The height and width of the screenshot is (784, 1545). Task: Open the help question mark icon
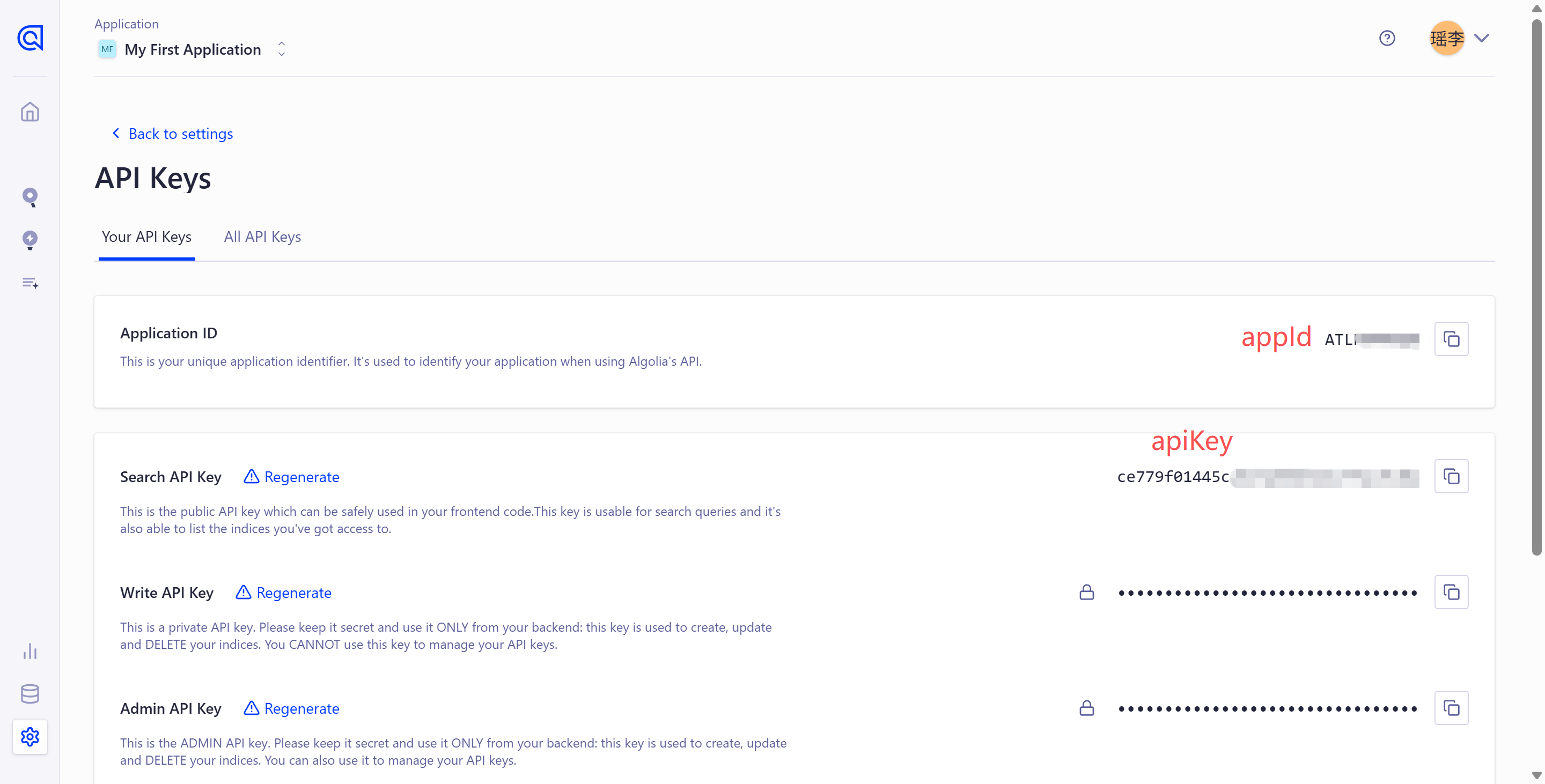(1387, 39)
